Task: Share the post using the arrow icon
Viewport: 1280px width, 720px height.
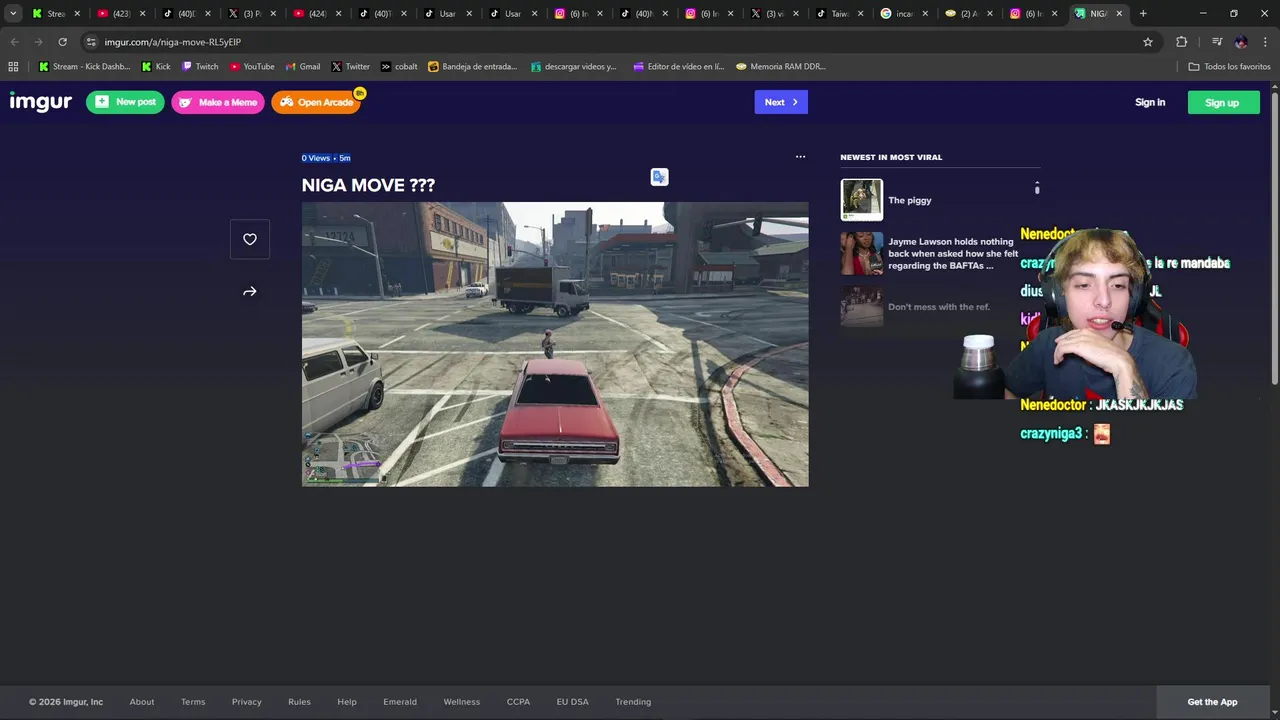Action: pos(250,292)
